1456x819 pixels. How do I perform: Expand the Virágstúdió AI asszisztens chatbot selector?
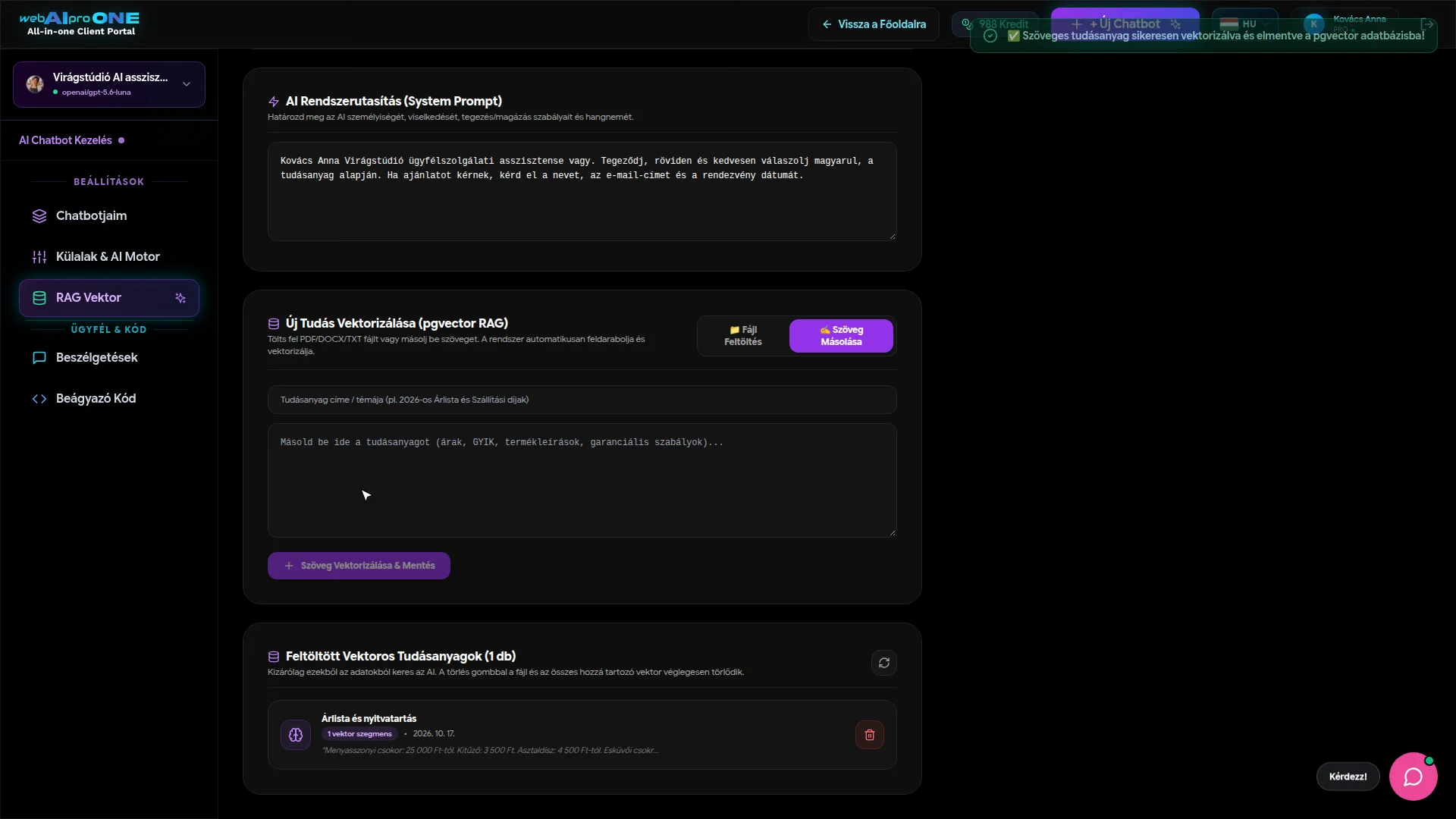point(109,84)
